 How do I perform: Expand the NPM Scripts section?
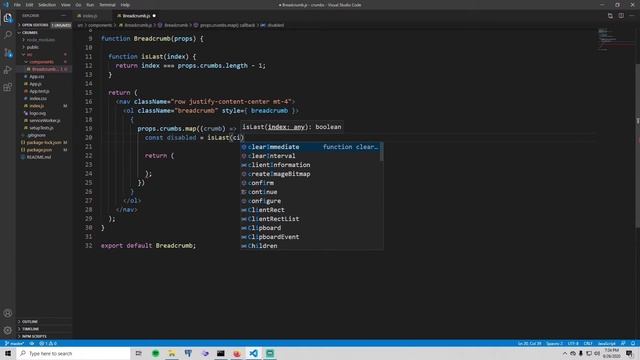pyautogui.click(x=44, y=336)
